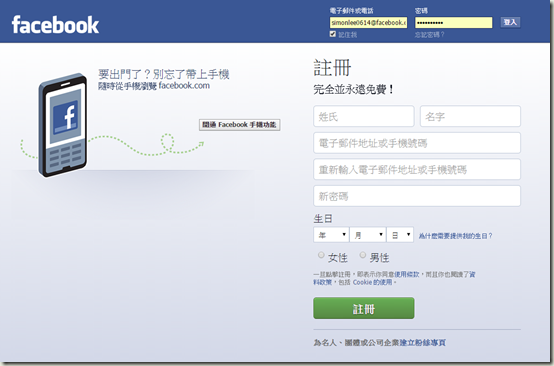Viewport: 554px width, 366px height.
Task: Click the mobile phone illustration
Action: (x=63, y=125)
